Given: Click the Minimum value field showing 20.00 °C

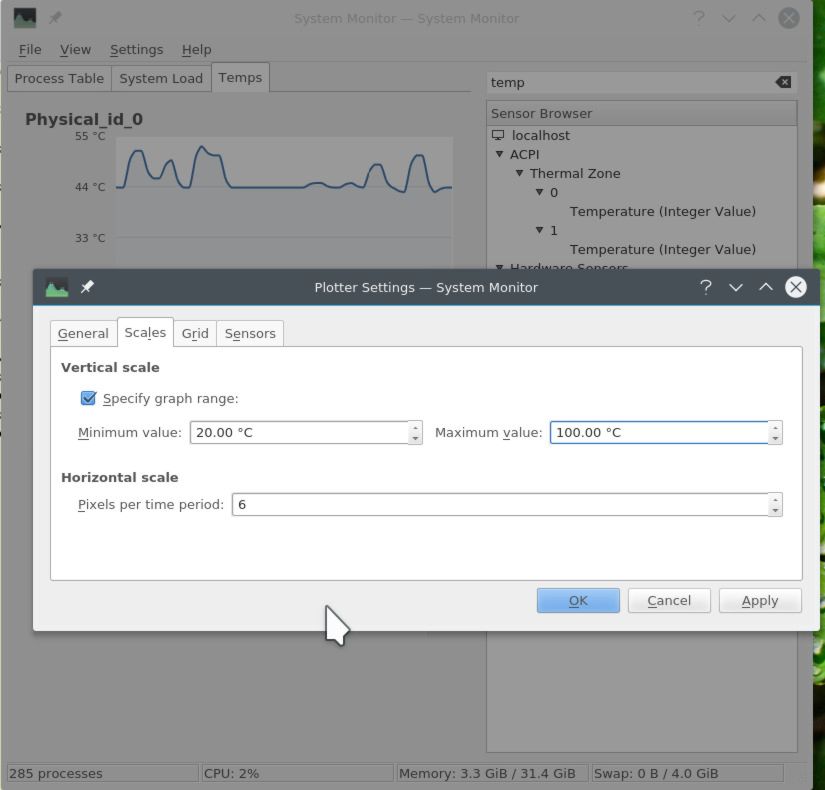Looking at the screenshot, I should coord(299,433).
